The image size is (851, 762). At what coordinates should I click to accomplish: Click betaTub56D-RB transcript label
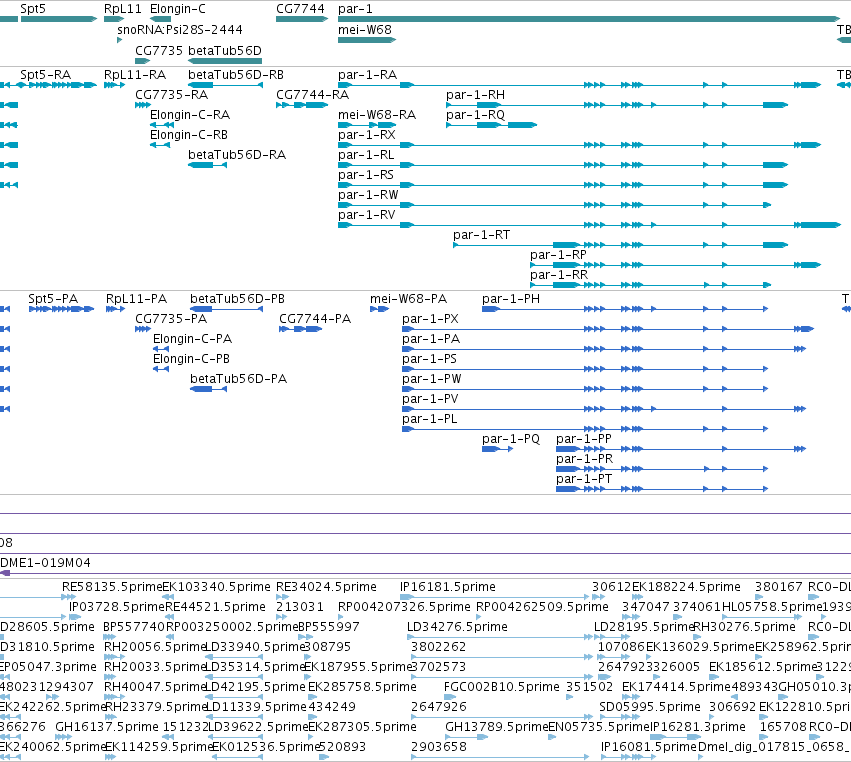point(236,74)
